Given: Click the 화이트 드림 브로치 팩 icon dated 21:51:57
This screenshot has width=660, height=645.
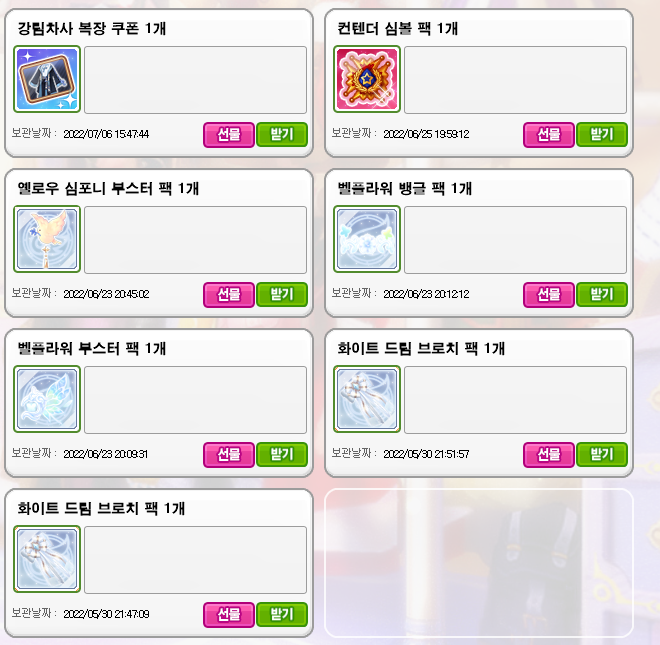Looking at the screenshot, I should click(x=367, y=399).
